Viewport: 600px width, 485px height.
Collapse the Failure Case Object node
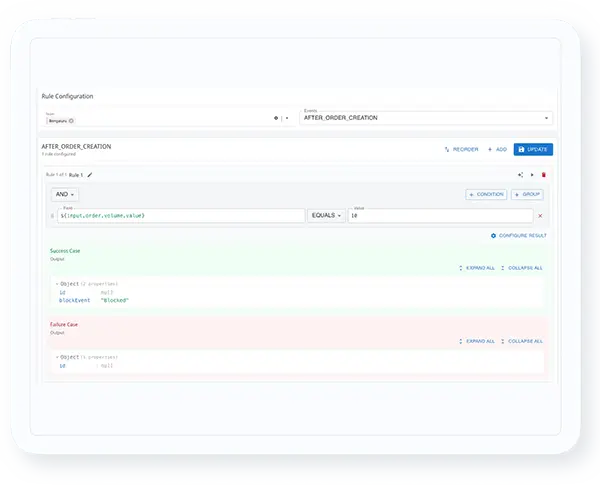point(57,357)
